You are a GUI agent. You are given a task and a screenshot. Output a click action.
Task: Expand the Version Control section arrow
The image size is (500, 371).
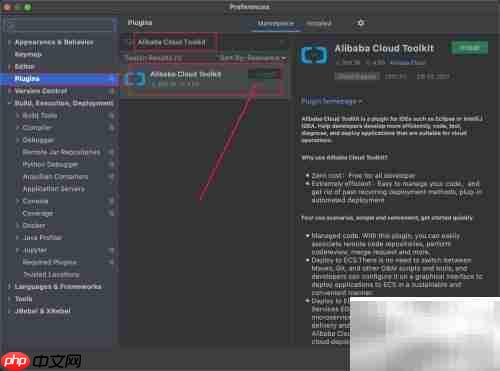click(9, 91)
